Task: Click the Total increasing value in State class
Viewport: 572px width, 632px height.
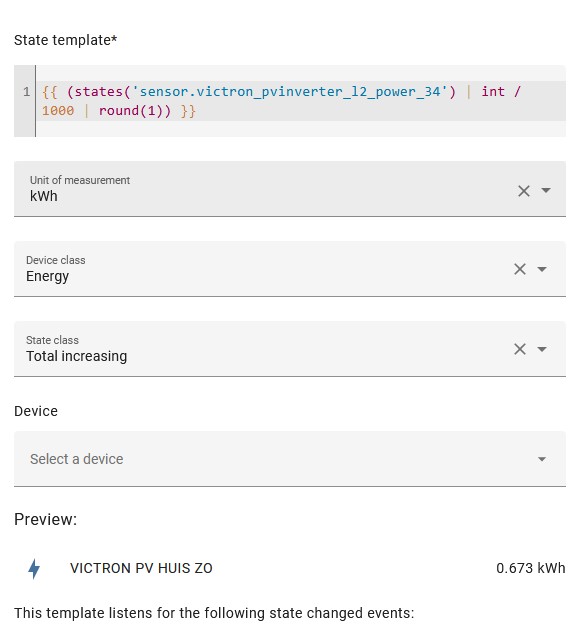Action: pos(77,356)
